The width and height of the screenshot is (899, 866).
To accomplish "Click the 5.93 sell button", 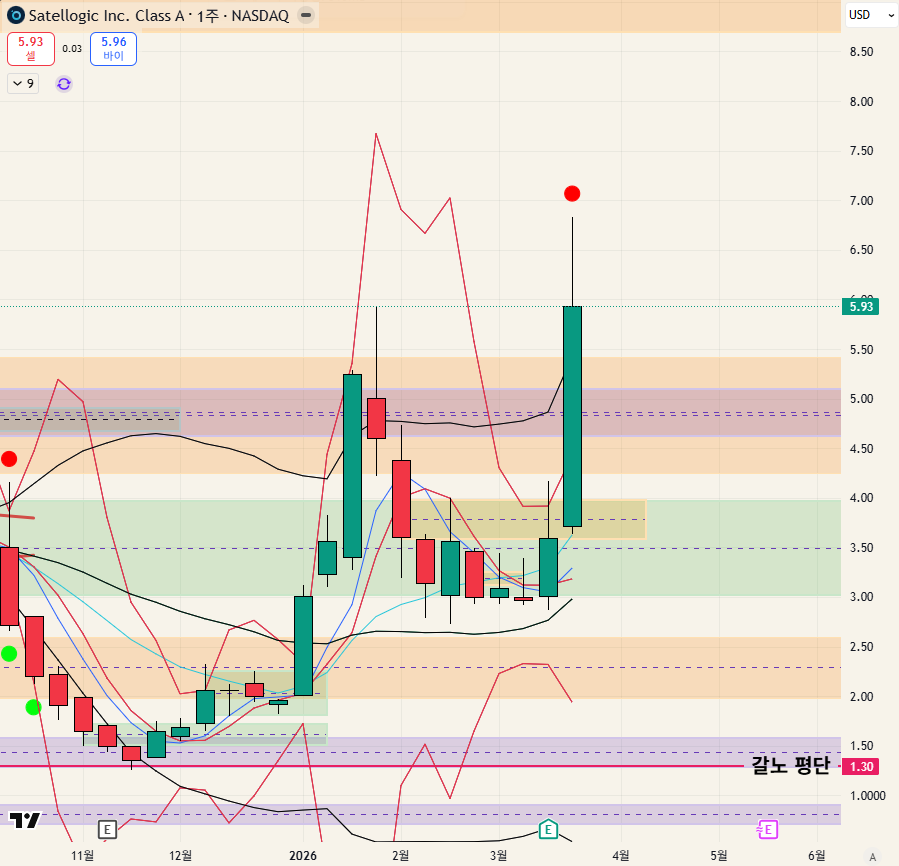I will (31, 49).
